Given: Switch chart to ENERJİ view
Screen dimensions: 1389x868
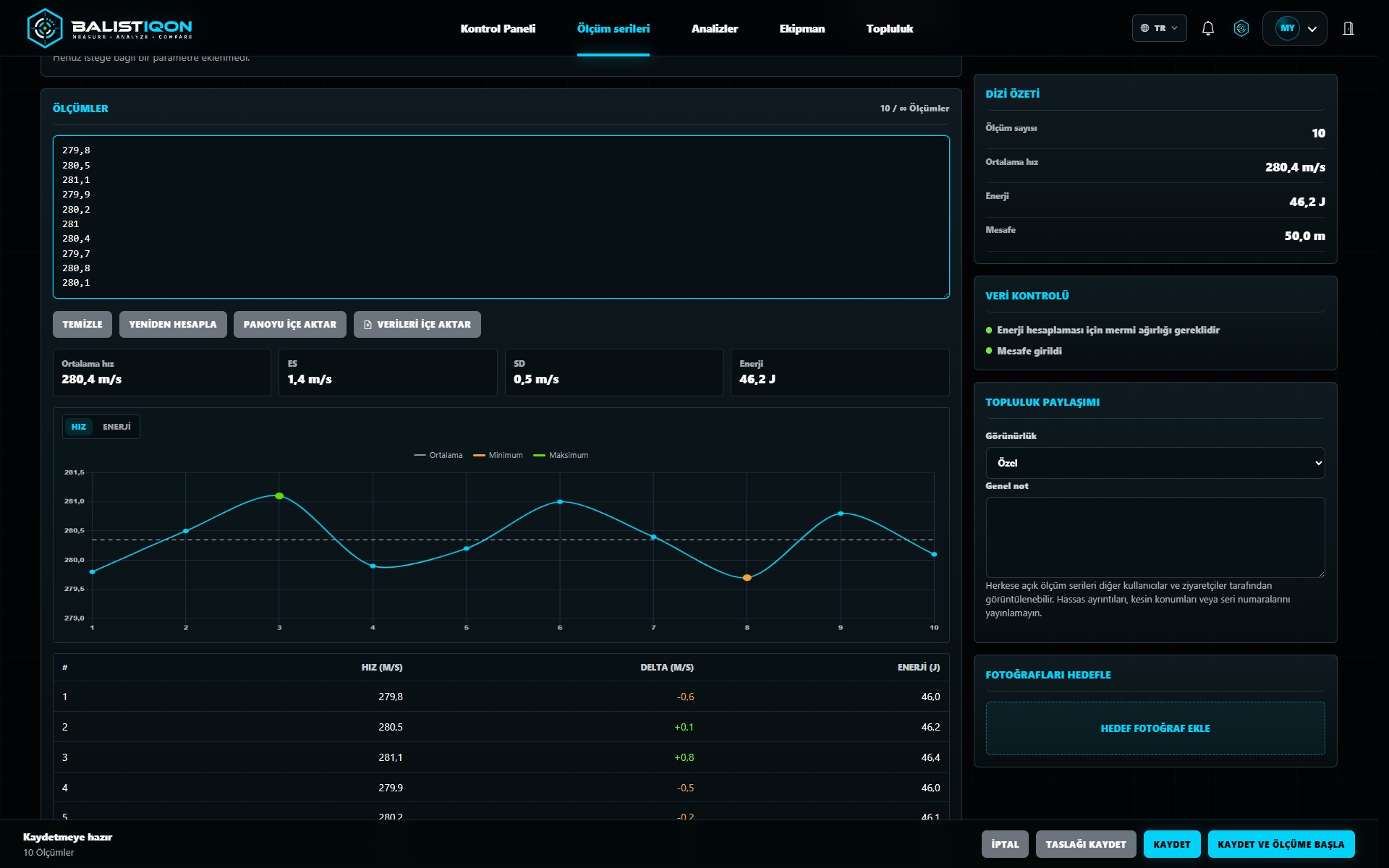Looking at the screenshot, I should (x=116, y=427).
